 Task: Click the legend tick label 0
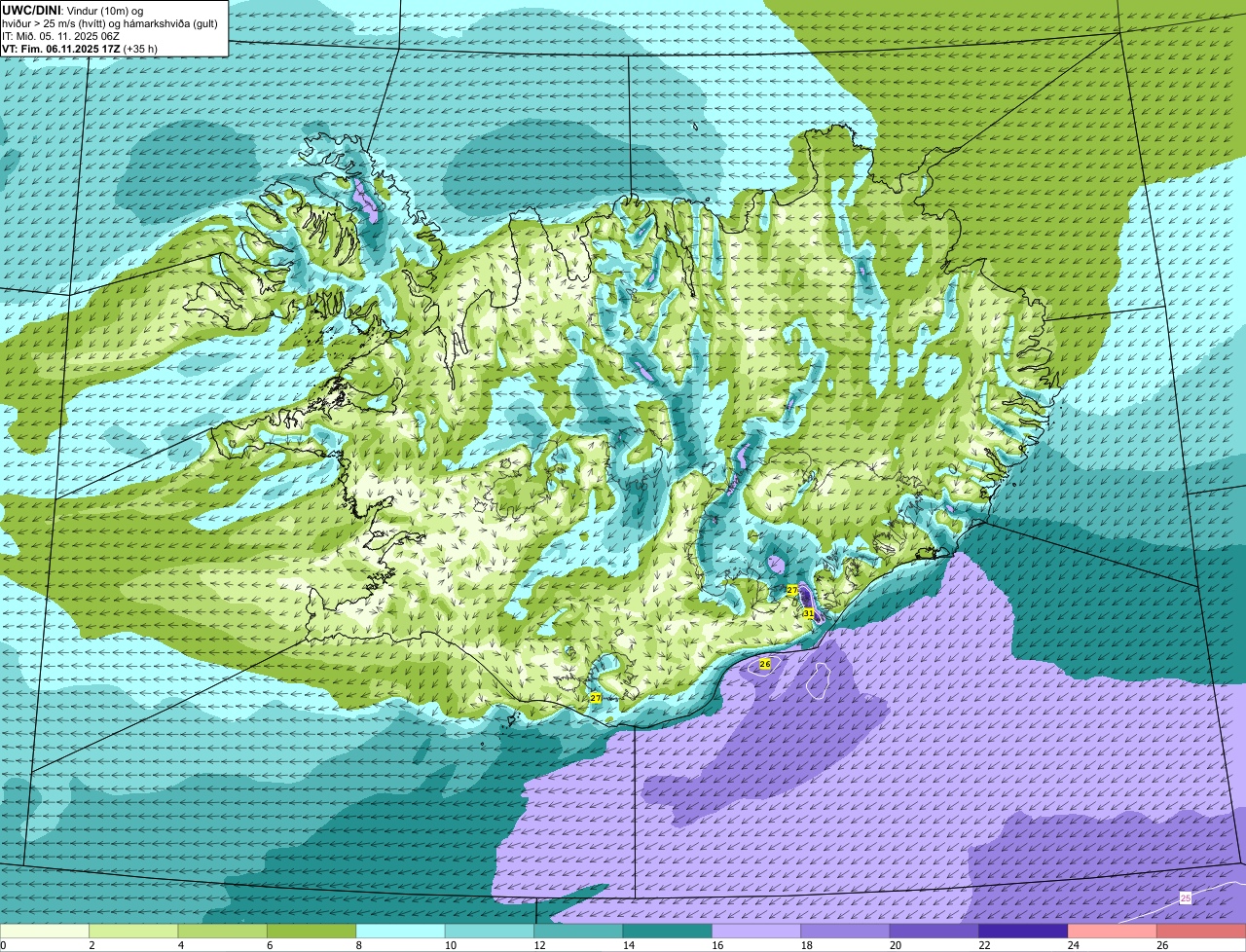tap(3, 945)
